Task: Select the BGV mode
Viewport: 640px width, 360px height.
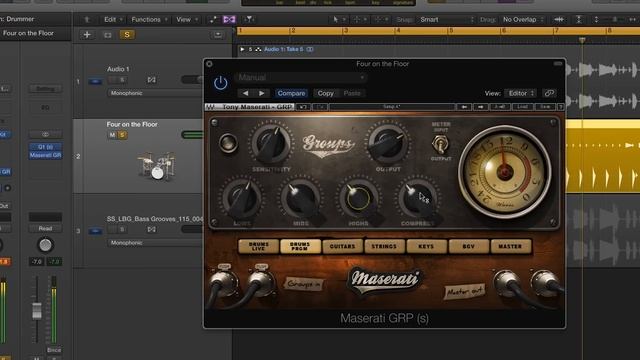Action: [468, 247]
